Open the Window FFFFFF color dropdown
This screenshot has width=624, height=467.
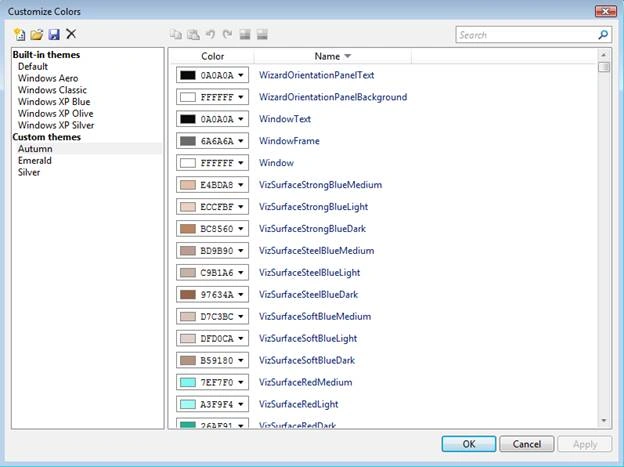[241, 163]
